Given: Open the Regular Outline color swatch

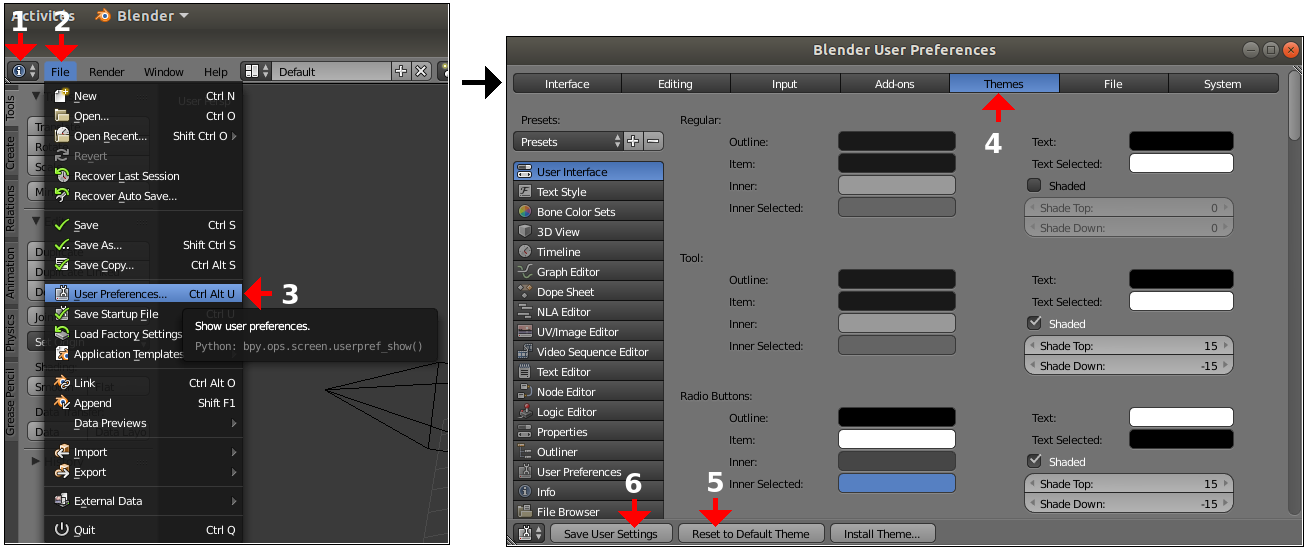Looking at the screenshot, I should point(897,142).
